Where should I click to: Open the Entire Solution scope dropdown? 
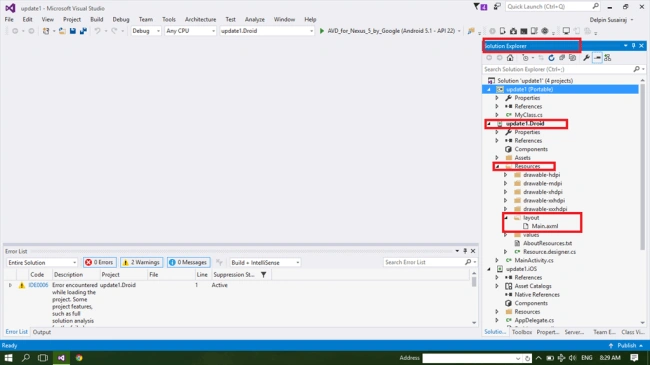coord(42,263)
